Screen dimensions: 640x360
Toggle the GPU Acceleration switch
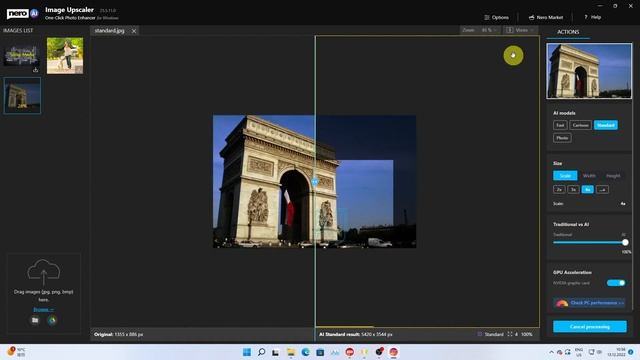point(616,283)
